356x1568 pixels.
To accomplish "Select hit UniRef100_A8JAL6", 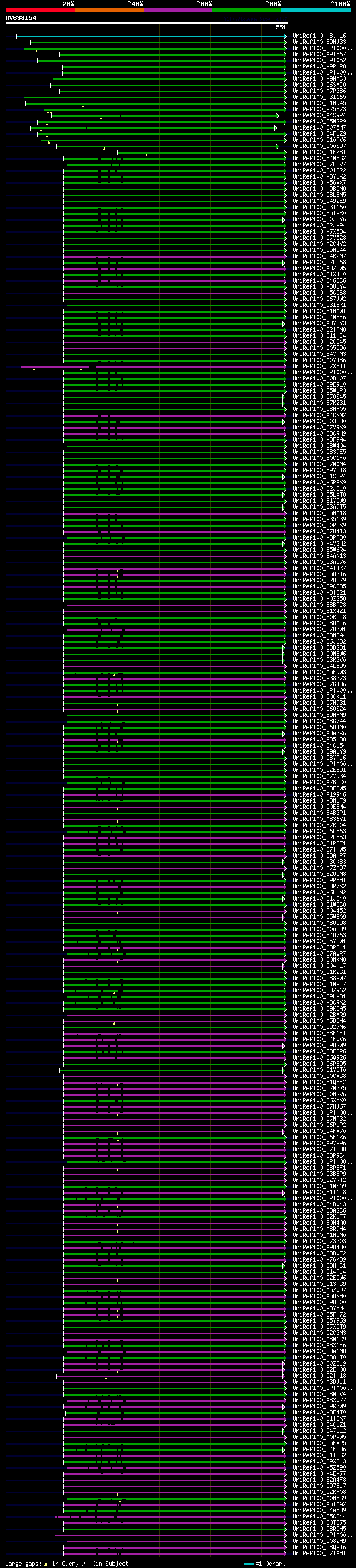I will tap(319, 36).
